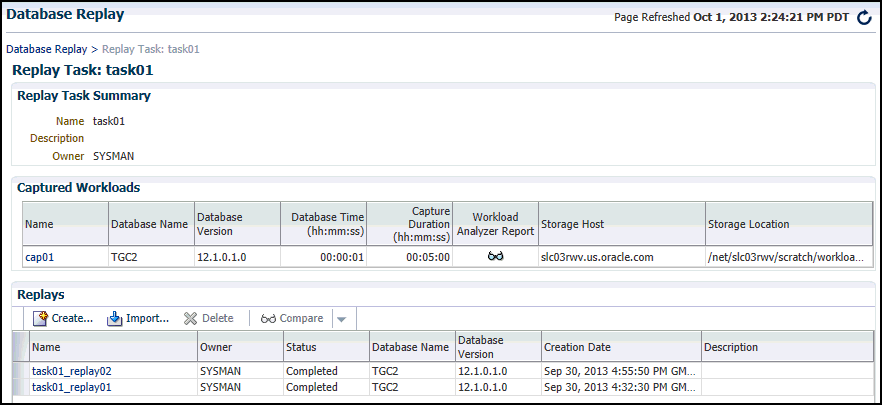This screenshot has width=882, height=405.
Task: Click the Storage Location column header
Action: click(x=750, y=224)
